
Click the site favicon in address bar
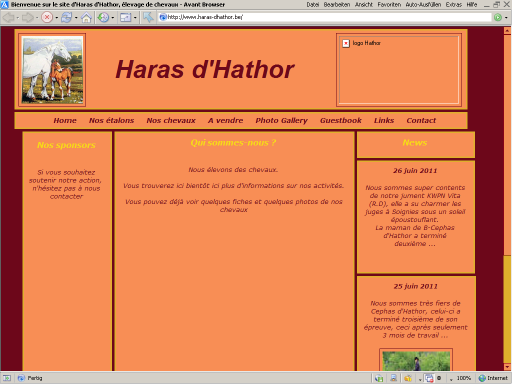tap(163, 17)
